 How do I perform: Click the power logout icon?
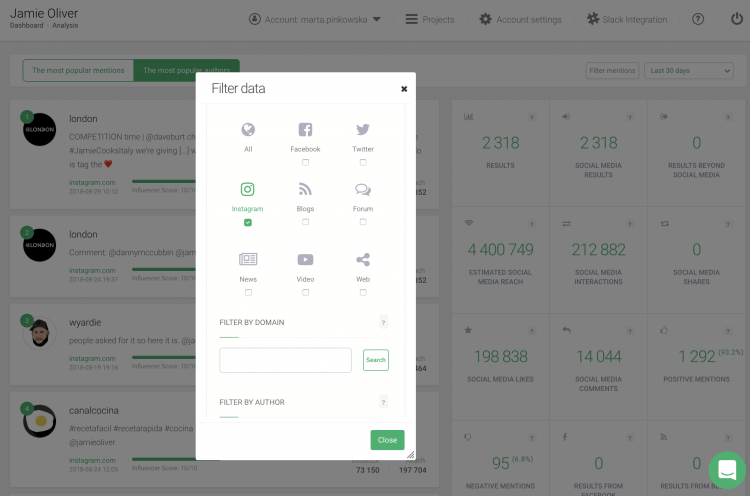(x=737, y=19)
